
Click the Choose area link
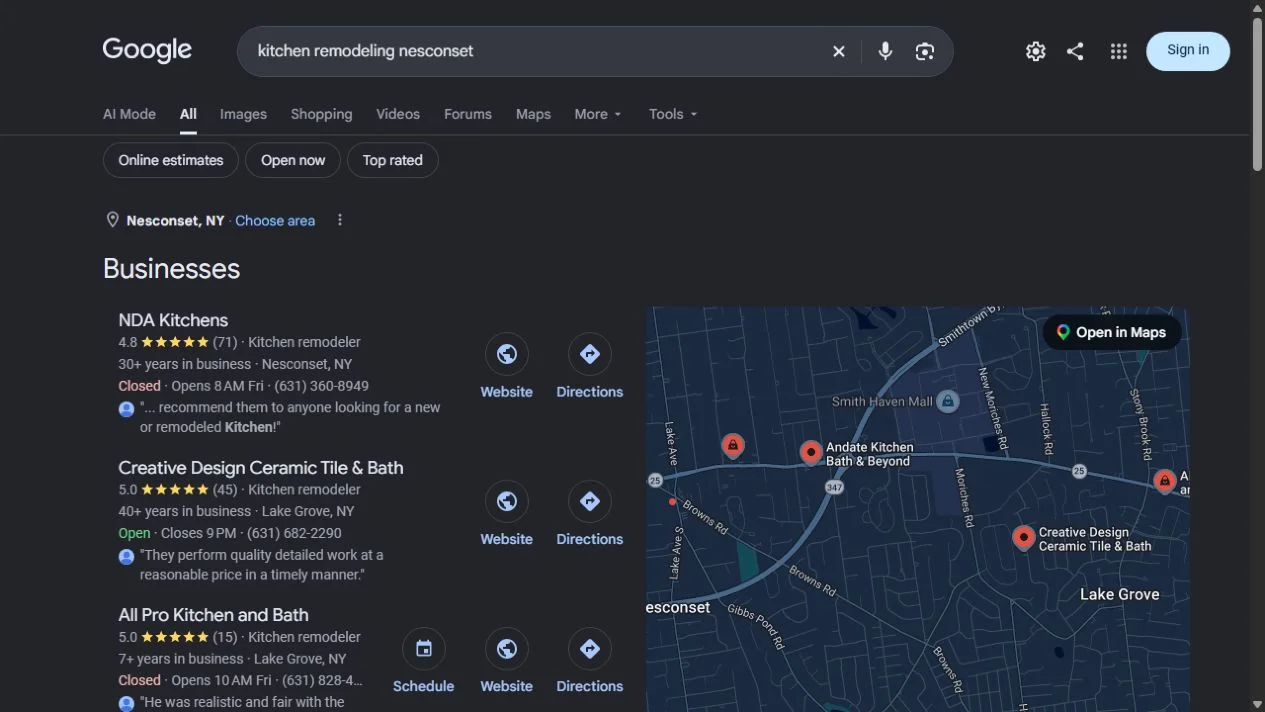coord(275,221)
